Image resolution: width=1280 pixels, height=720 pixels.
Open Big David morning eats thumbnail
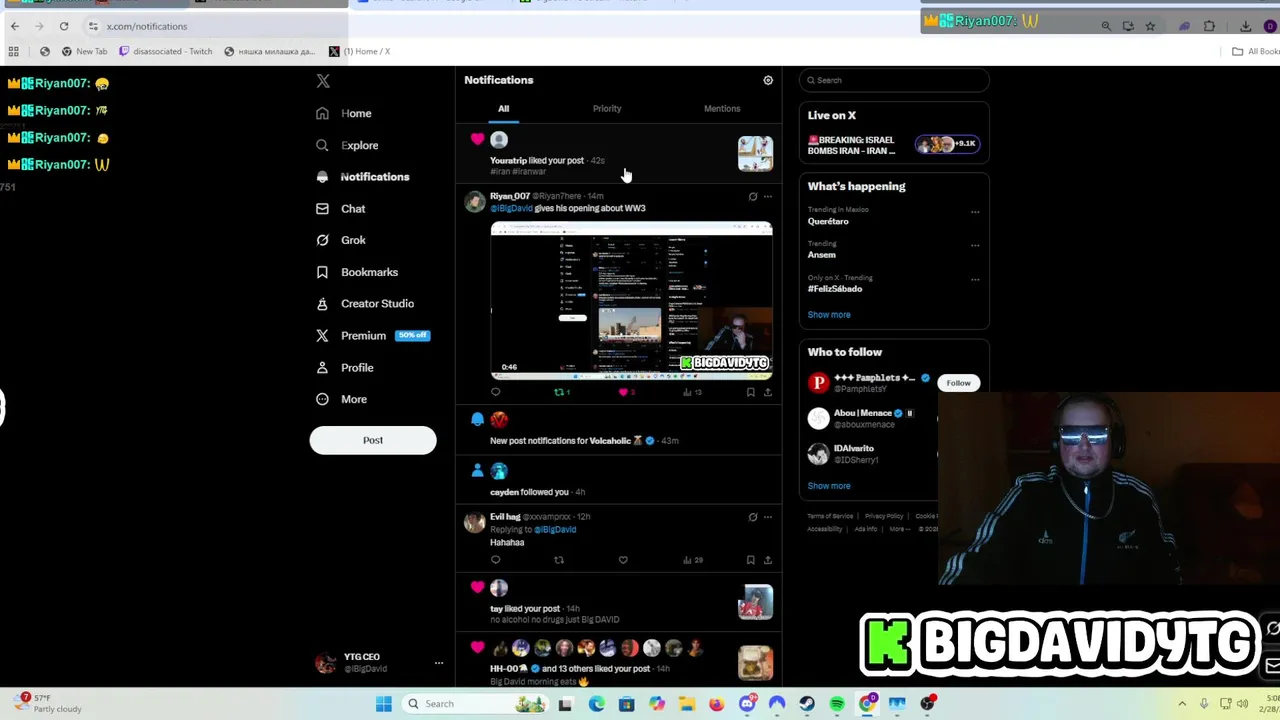755,662
